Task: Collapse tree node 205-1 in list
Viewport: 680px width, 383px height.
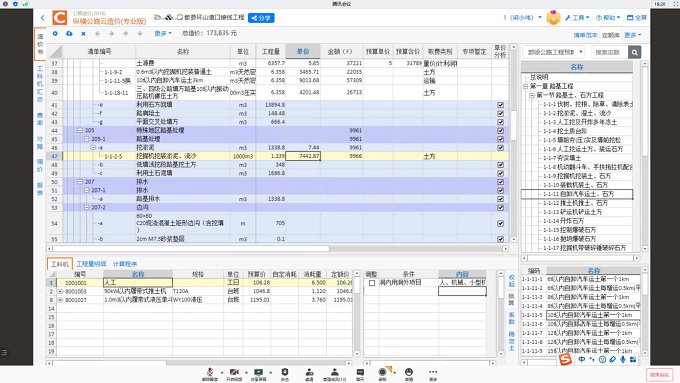Action: (x=86, y=139)
